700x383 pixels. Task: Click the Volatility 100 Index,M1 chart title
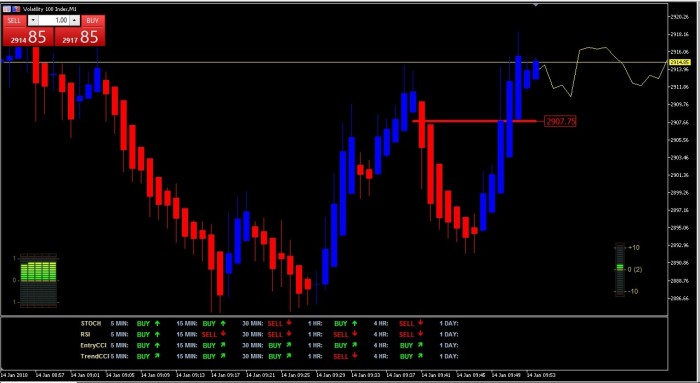tap(50, 9)
